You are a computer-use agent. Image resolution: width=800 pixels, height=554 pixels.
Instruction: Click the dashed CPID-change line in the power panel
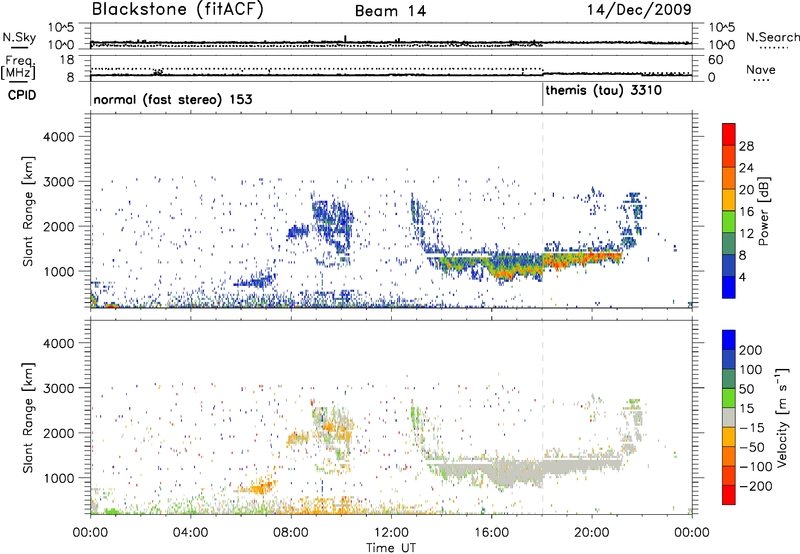click(543, 211)
